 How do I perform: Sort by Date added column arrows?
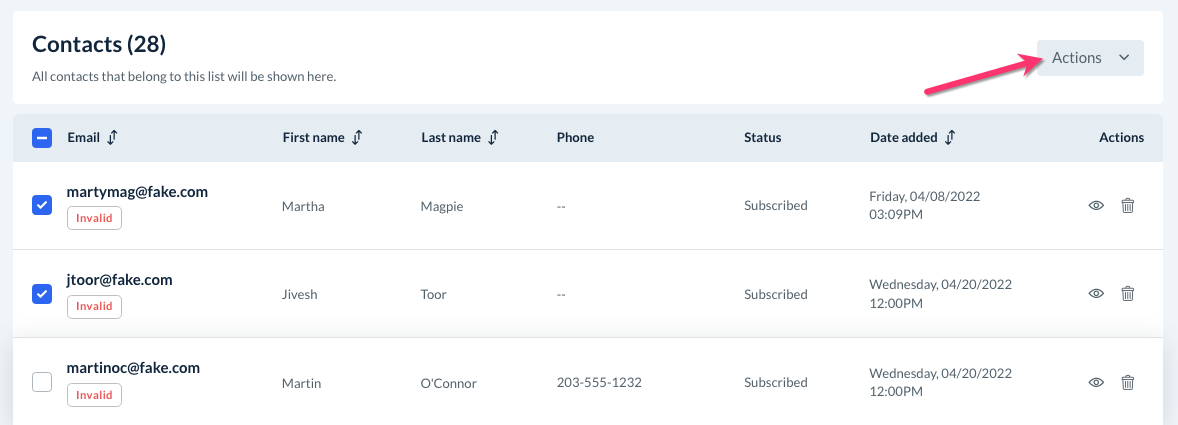950,138
